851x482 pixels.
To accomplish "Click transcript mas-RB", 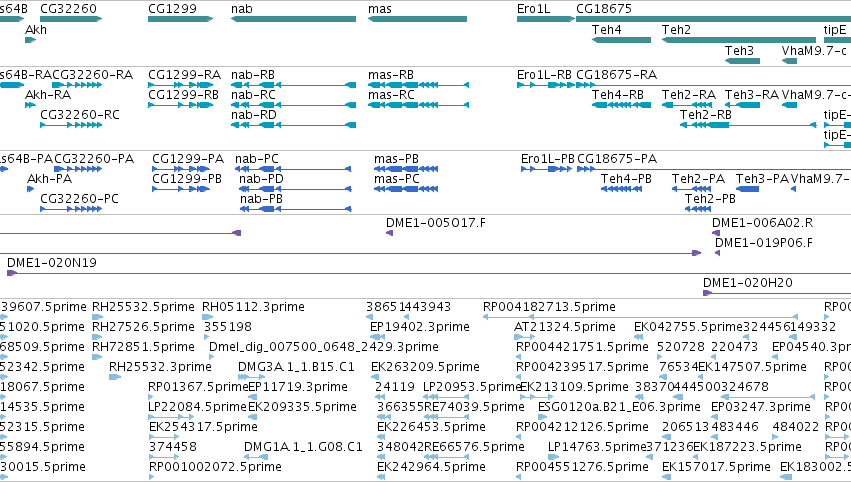I will click(x=418, y=85).
